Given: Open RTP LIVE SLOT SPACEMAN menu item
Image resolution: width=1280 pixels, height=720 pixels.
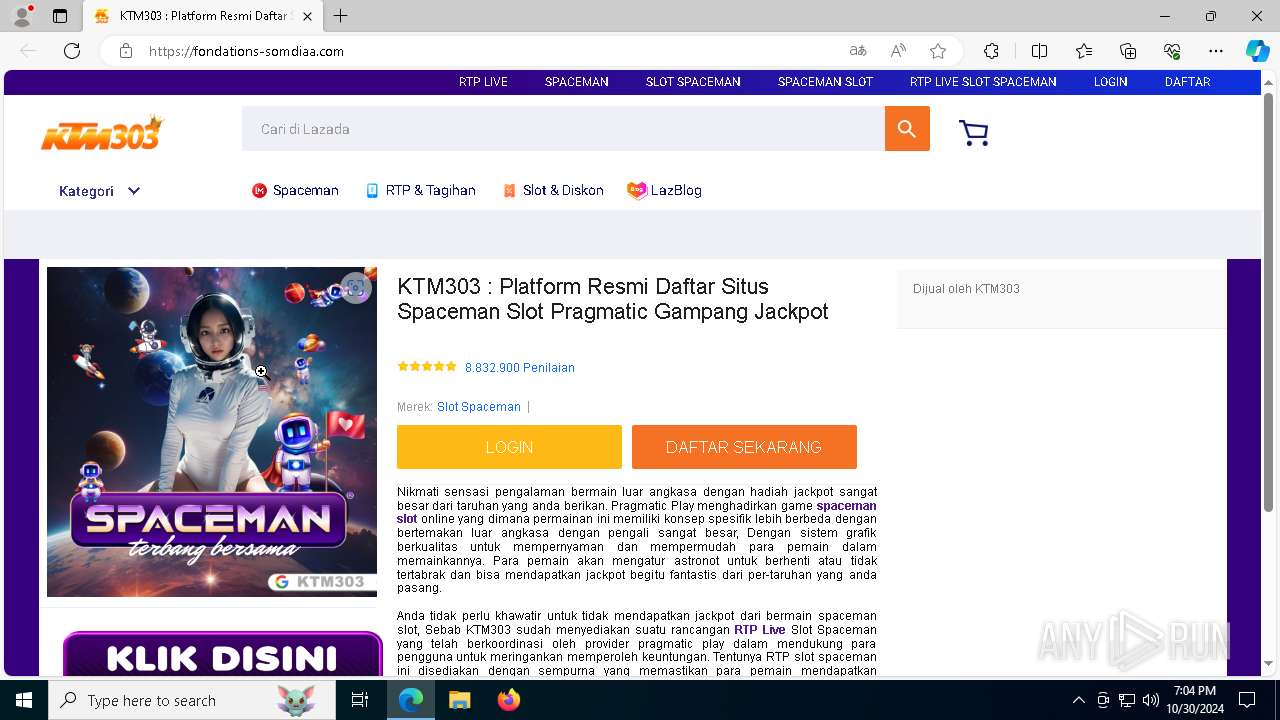Looking at the screenshot, I should tap(983, 82).
